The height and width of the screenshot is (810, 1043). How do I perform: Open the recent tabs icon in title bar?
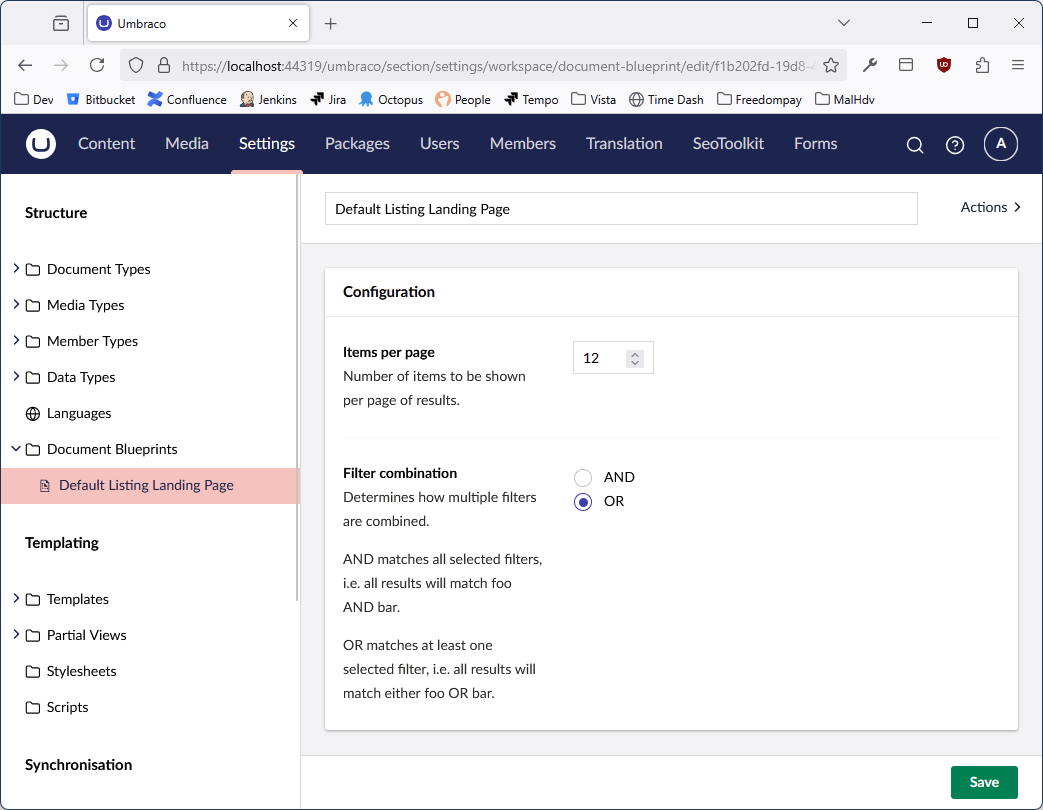61,23
